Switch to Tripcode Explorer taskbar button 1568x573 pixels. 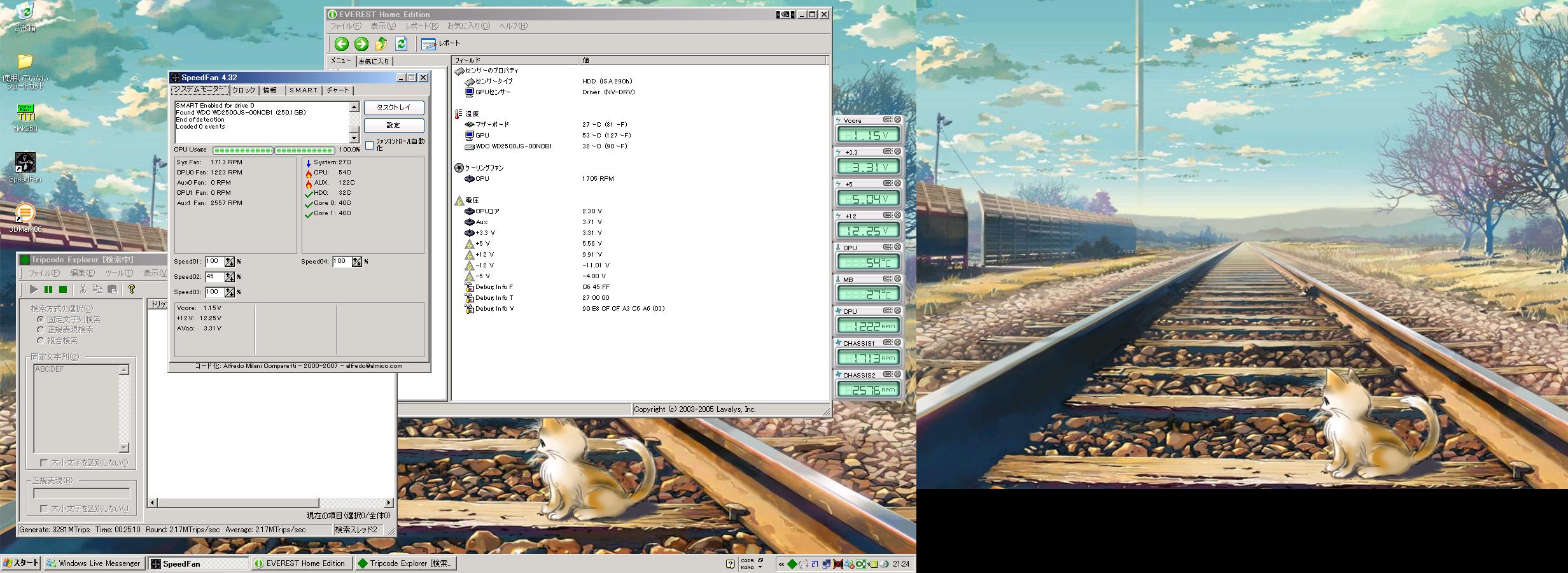pos(405,563)
